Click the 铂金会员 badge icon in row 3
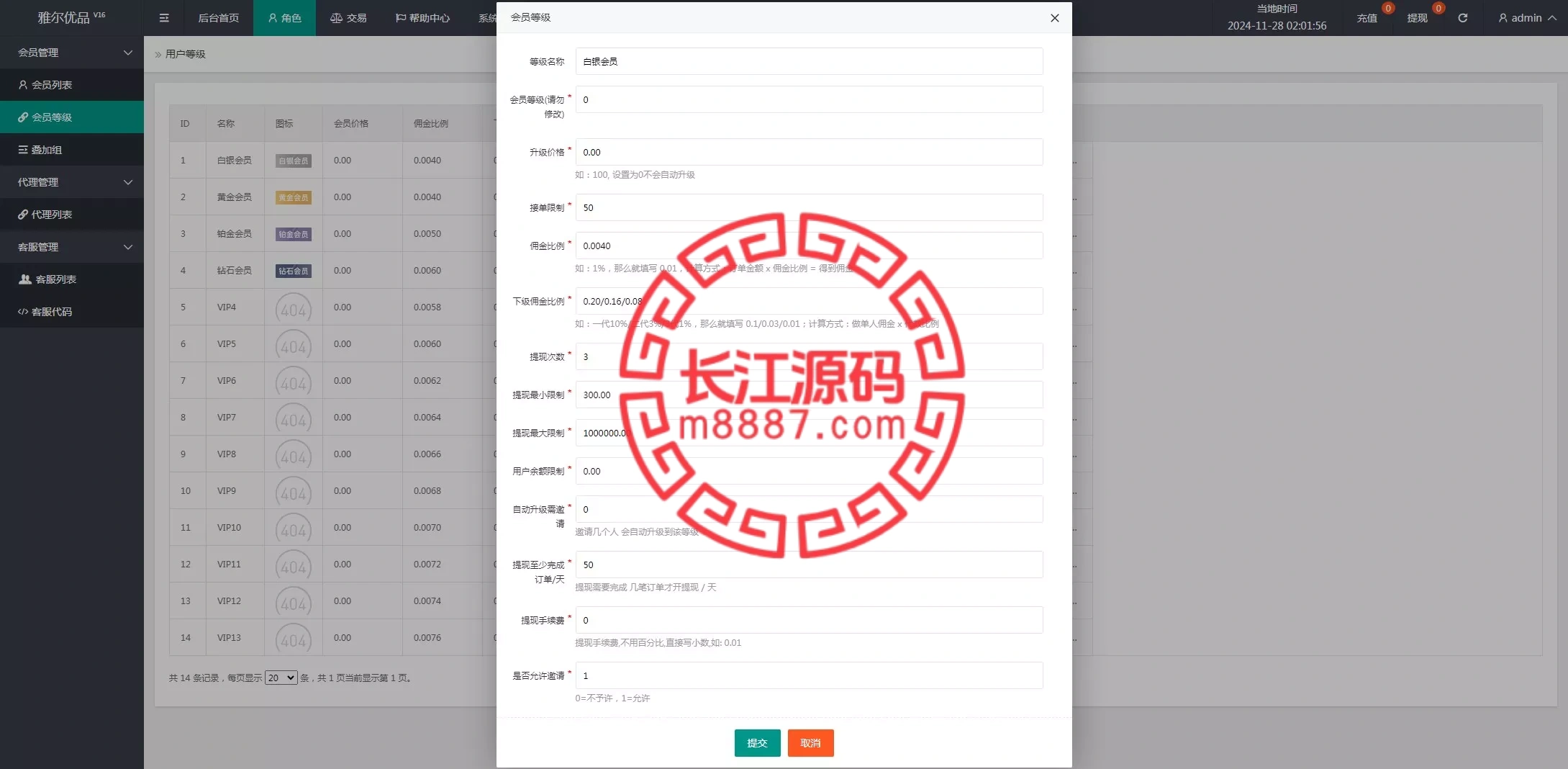 pyautogui.click(x=294, y=234)
